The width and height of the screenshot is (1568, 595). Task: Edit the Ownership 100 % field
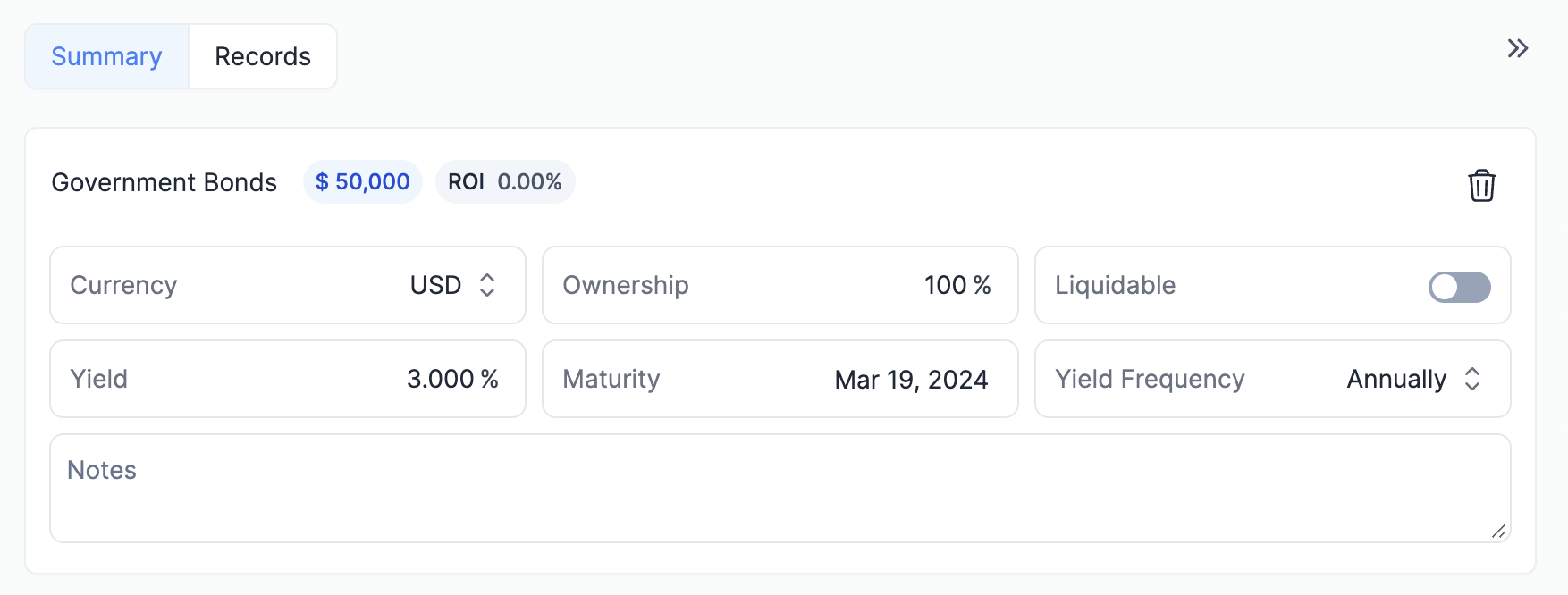(957, 285)
